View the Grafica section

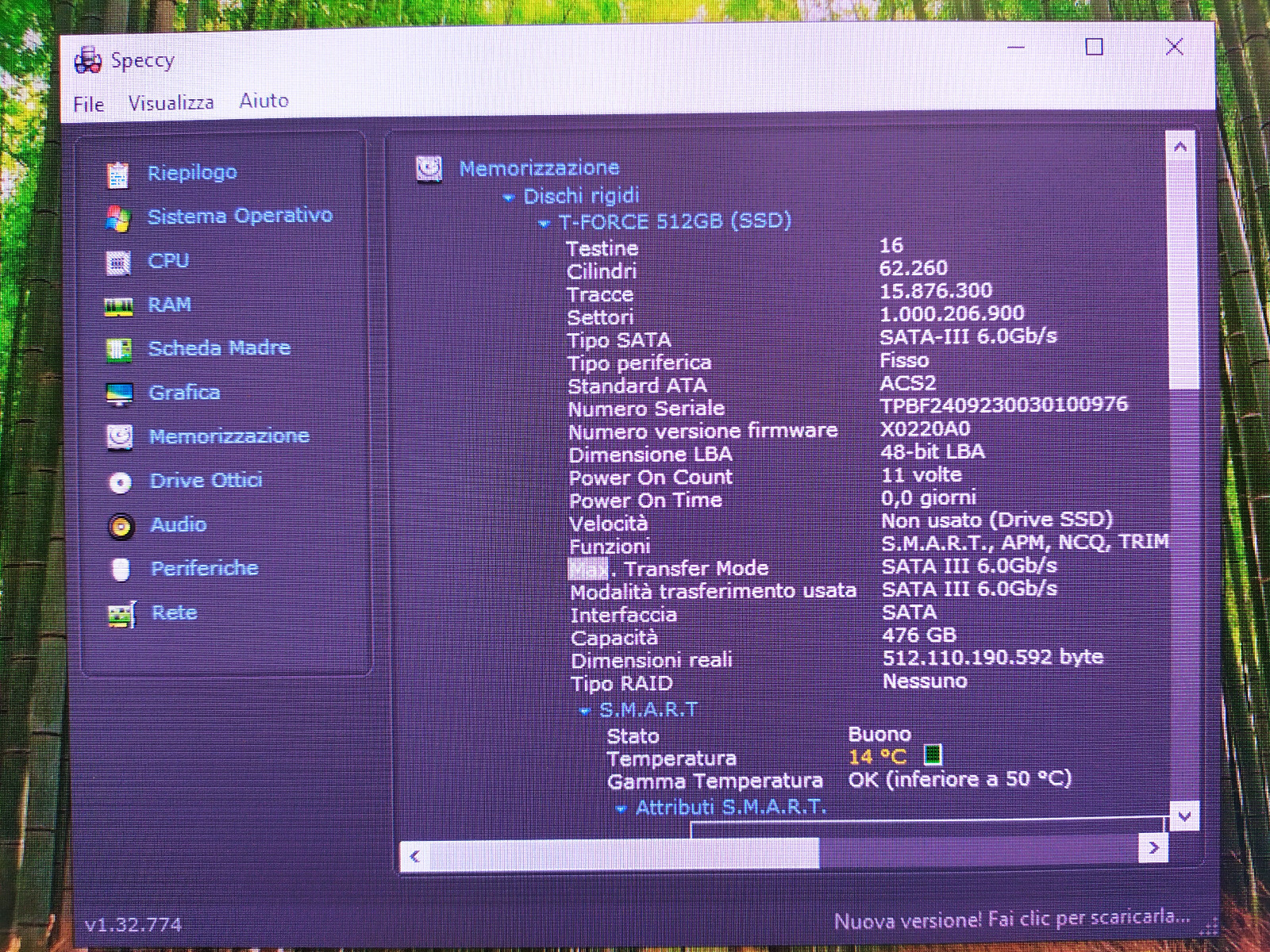pyautogui.click(x=184, y=392)
